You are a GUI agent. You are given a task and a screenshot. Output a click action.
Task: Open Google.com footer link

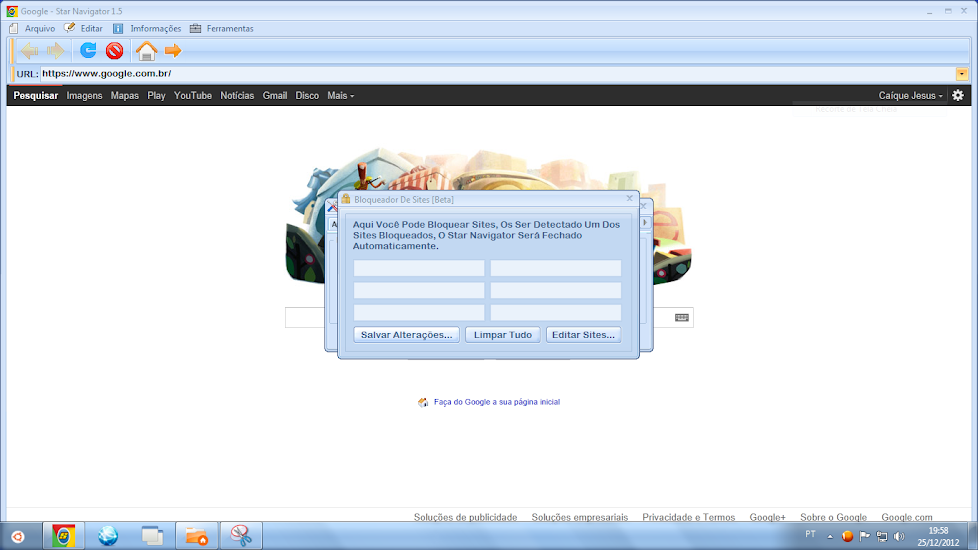[x=907, y=517]
